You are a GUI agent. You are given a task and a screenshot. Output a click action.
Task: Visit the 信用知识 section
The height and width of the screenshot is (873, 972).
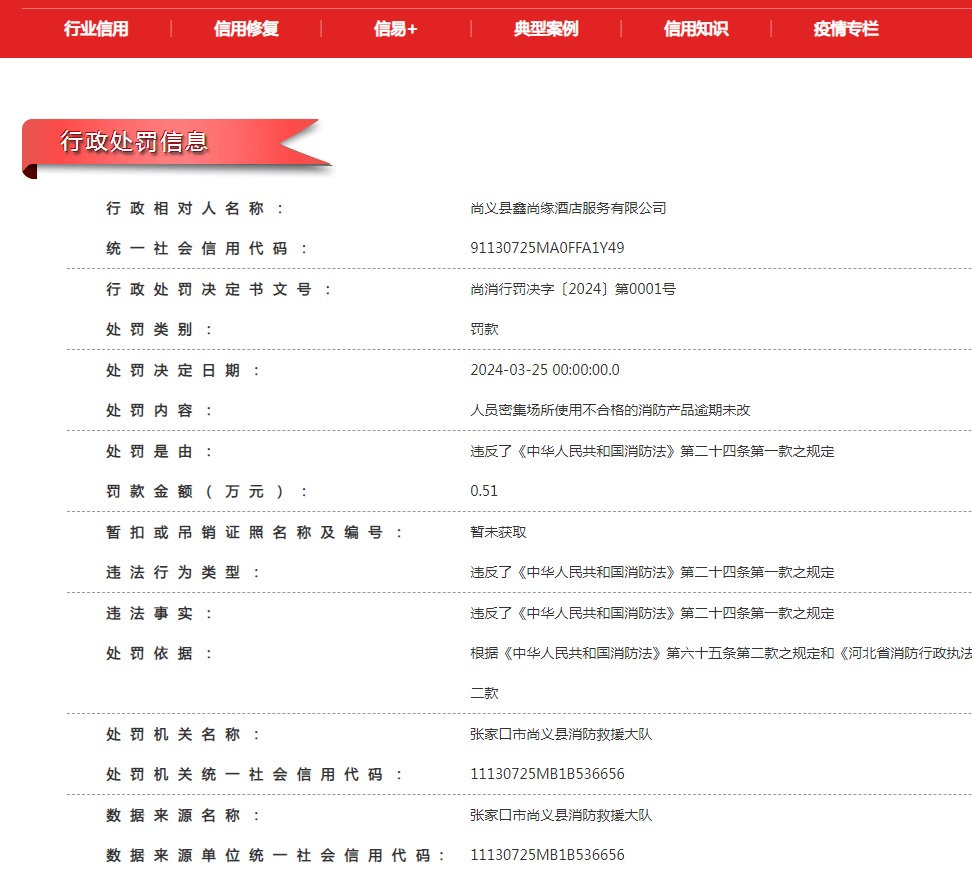(x=694, y=30)
